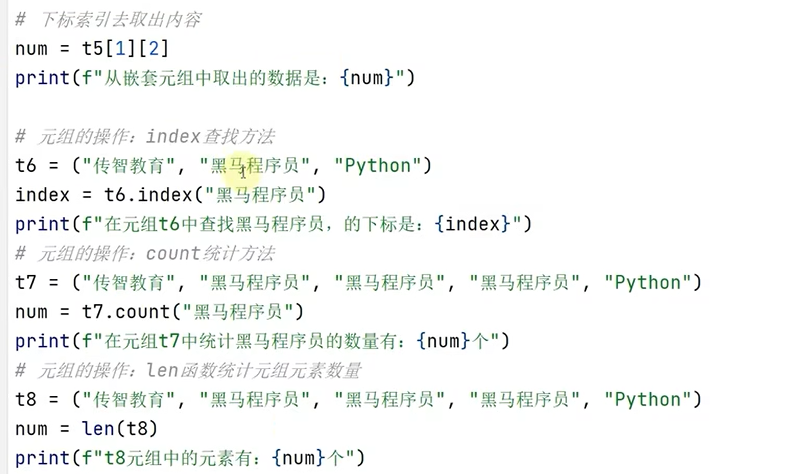
Task: Place cursor on t5[1][2] expression
Action: 125,49
